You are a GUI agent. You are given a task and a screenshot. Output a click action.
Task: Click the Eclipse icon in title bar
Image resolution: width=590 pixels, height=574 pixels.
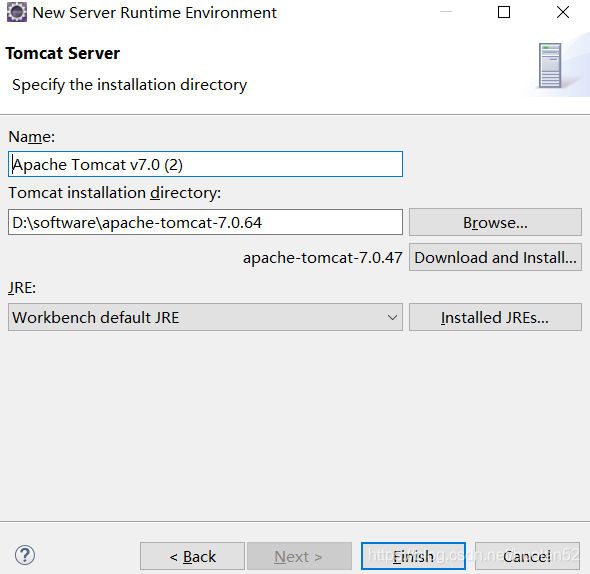pyautogui.click(x=17, y=12)
